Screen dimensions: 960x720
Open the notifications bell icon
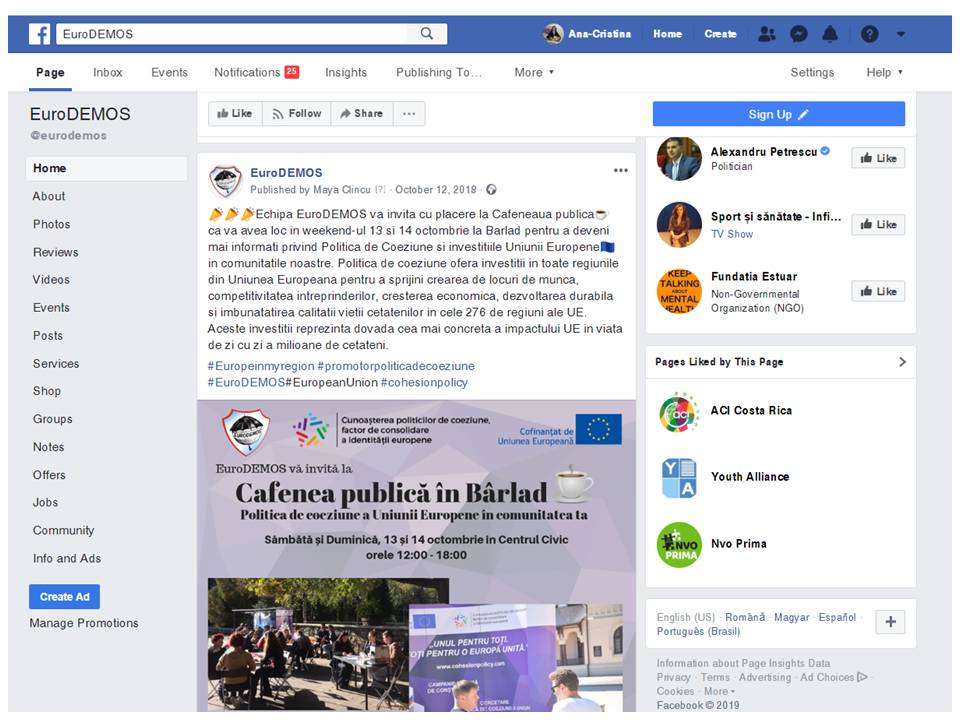coord(830,34)
